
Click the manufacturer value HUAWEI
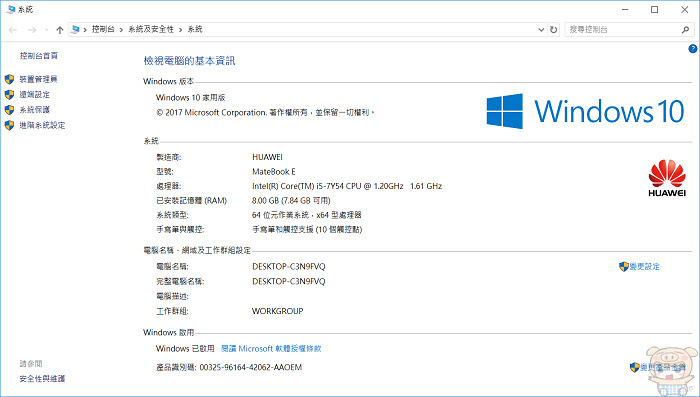pyautogui.click(x=267, y=157)
